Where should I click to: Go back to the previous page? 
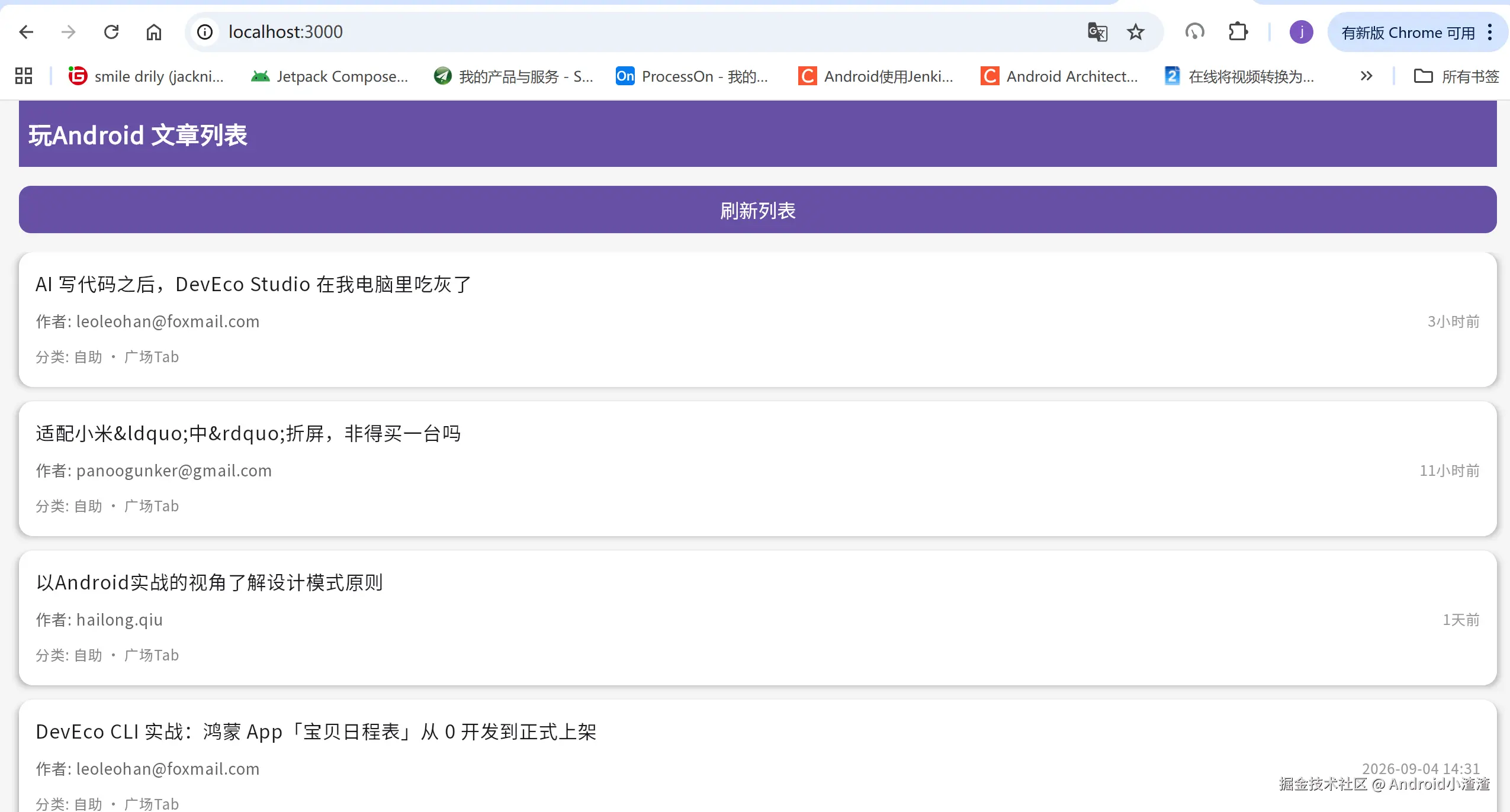point(26,32)
